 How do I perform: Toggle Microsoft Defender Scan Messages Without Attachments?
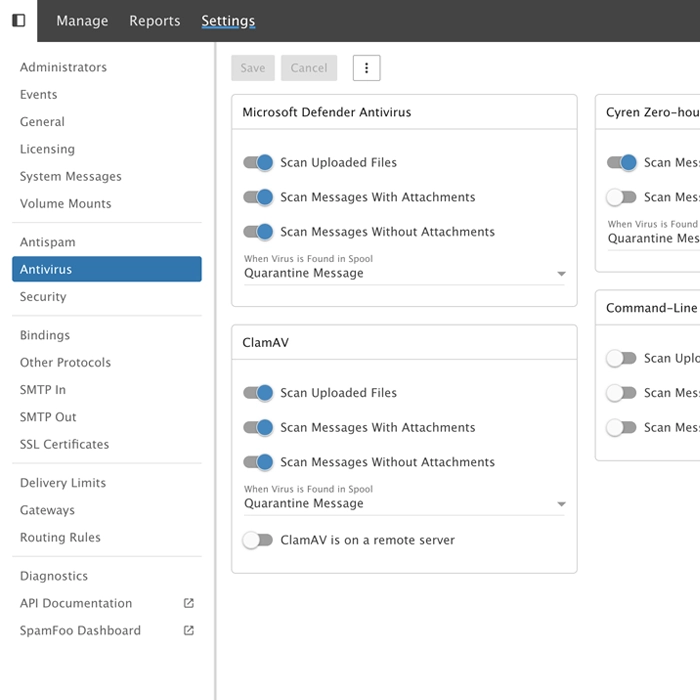[x=258, y=232]
